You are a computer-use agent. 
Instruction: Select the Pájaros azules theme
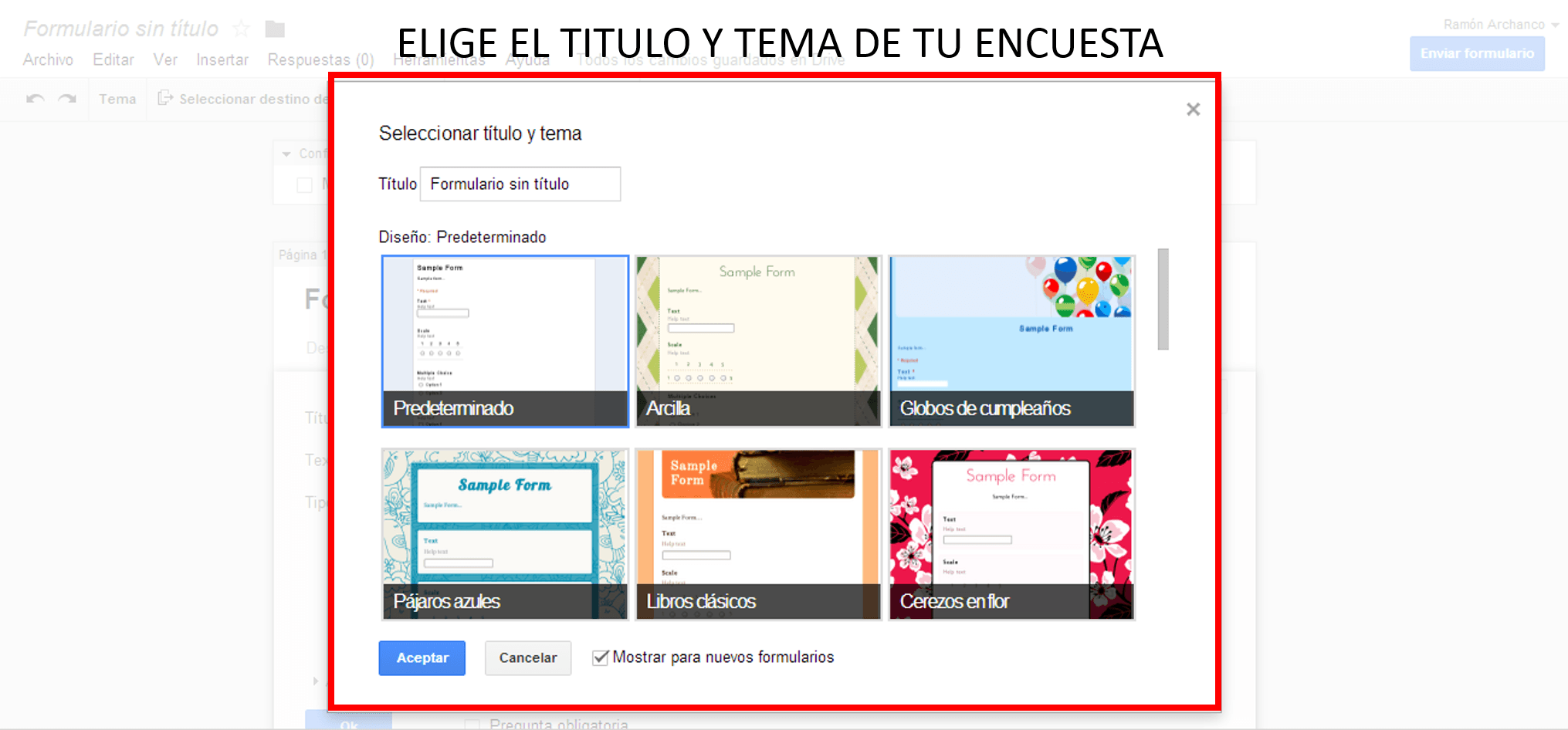pos(506,534)
